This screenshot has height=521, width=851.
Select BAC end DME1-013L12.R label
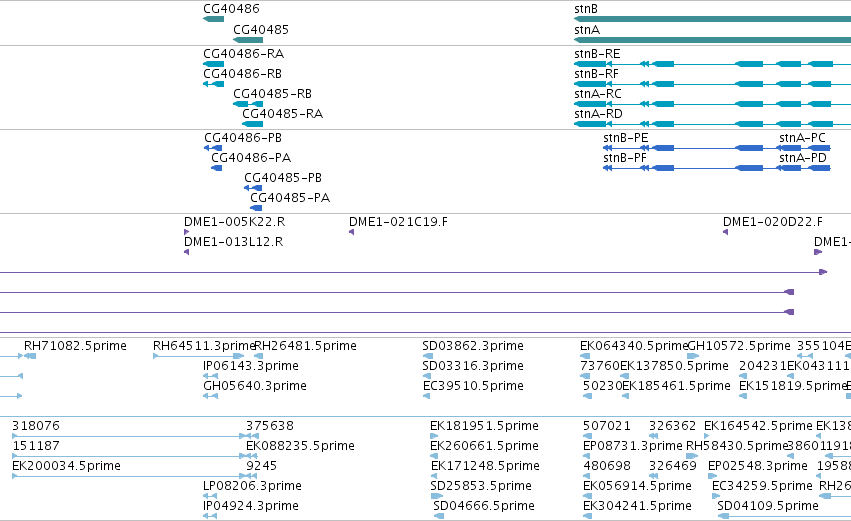click(x=233, y=242)
